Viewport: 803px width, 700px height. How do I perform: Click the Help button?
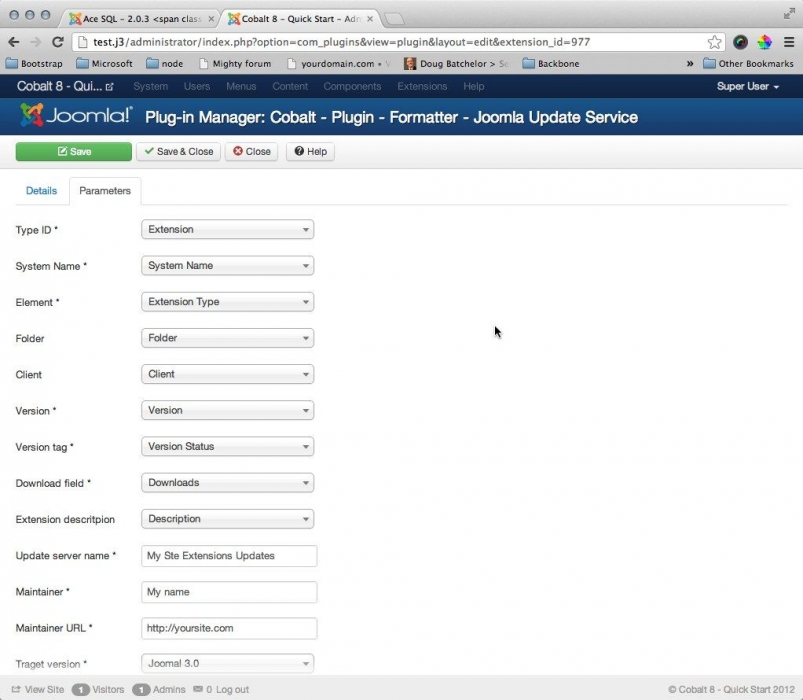tap(310, 152)
